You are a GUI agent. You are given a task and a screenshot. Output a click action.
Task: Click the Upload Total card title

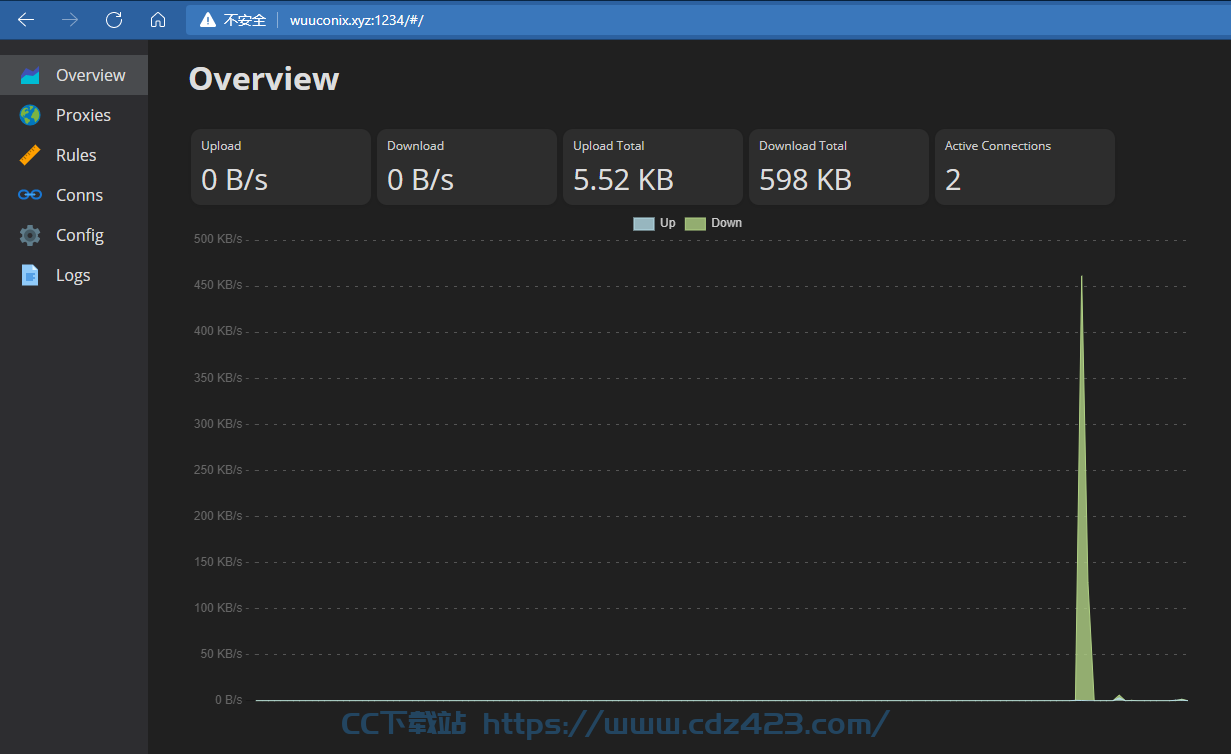pos(609,146)
